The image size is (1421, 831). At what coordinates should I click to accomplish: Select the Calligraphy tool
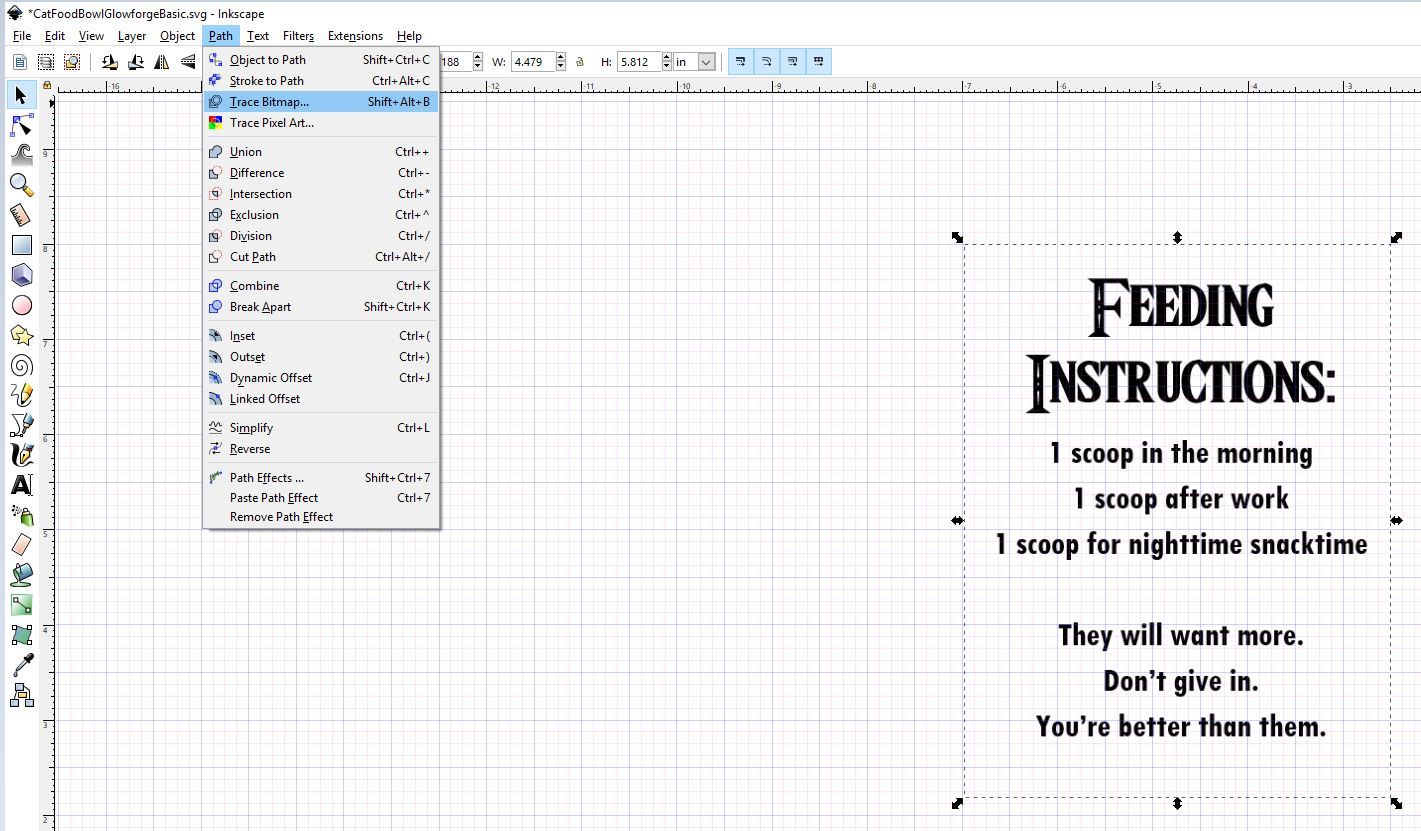(x=21, y=455)
